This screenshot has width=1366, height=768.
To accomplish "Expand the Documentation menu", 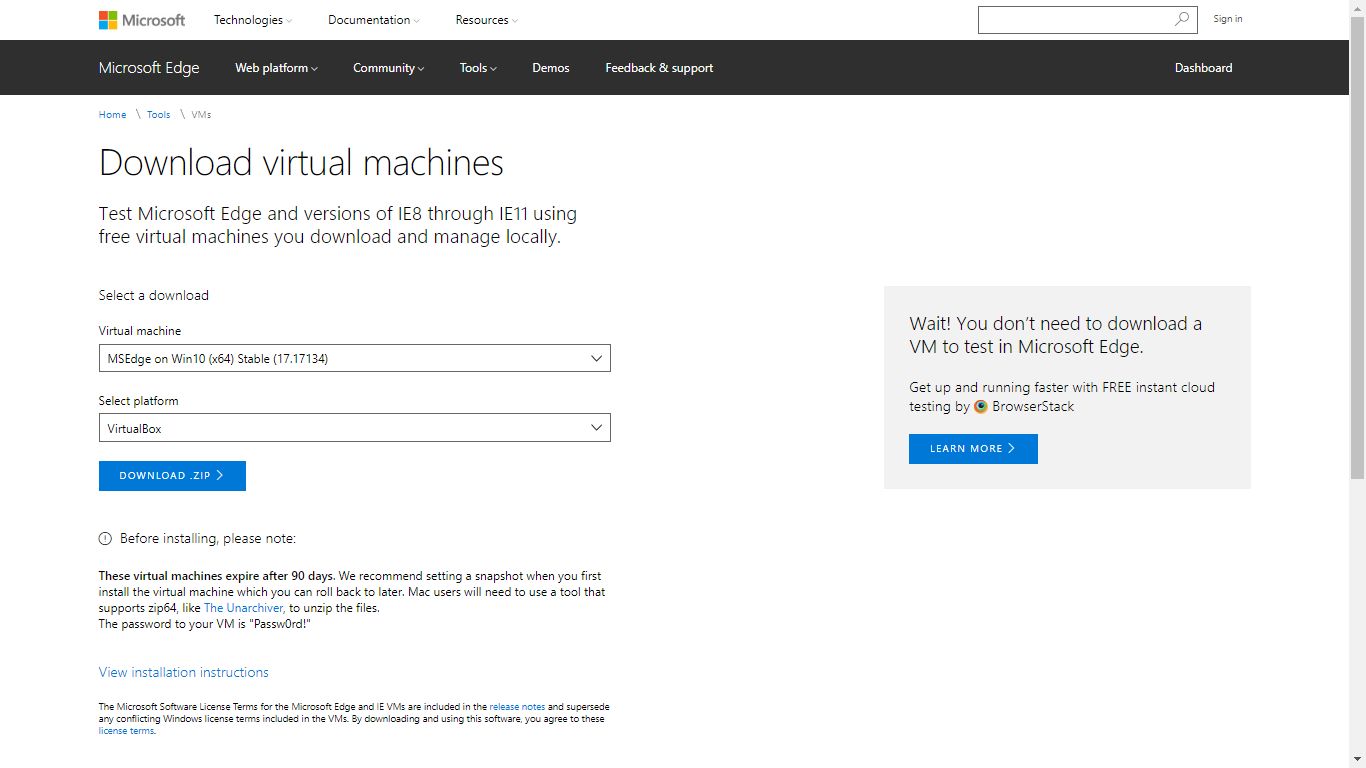I will pos(373,20).
